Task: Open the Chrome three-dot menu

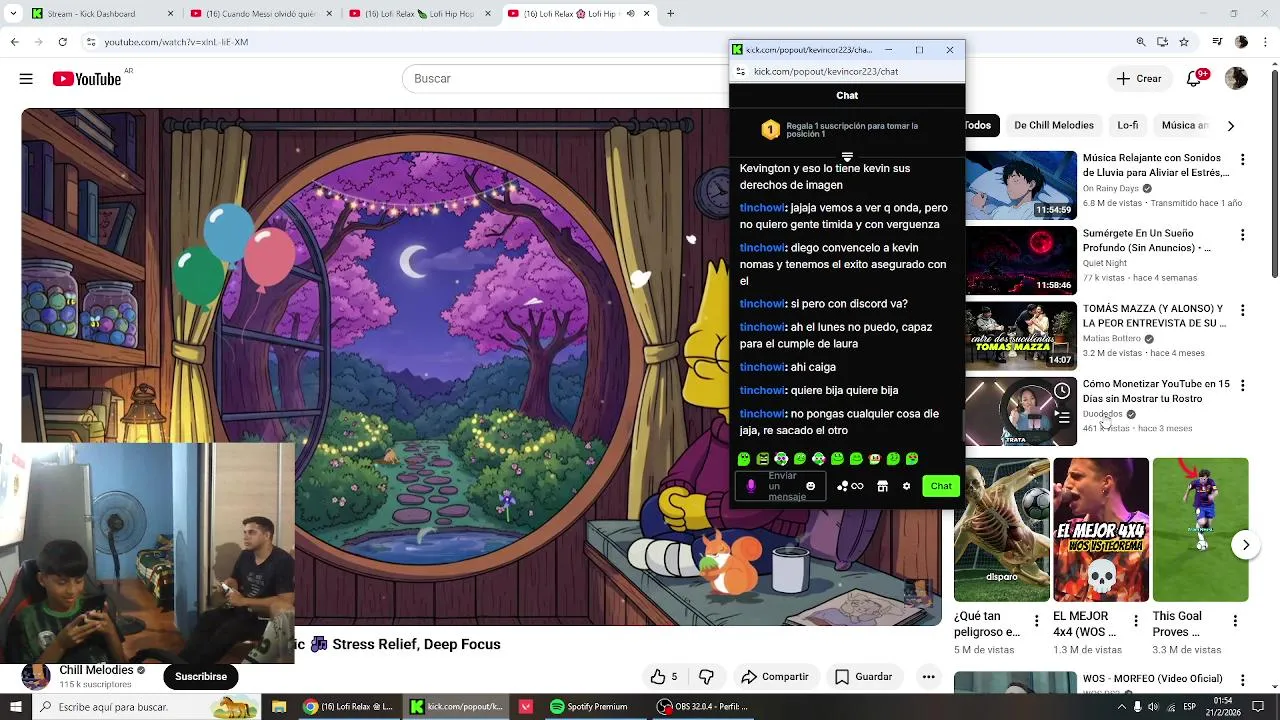Action: (x=1266, y=42)
